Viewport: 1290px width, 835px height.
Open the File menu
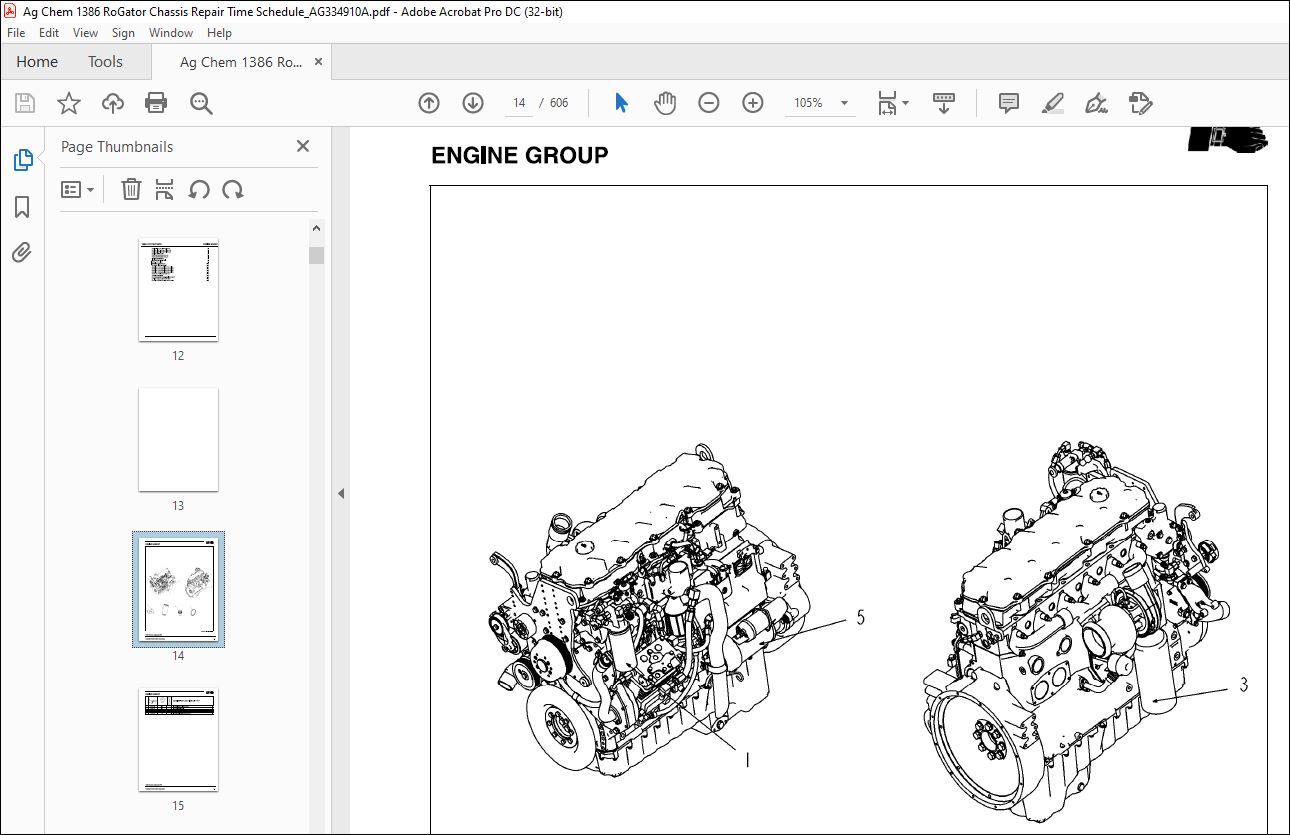click(16, 33)
